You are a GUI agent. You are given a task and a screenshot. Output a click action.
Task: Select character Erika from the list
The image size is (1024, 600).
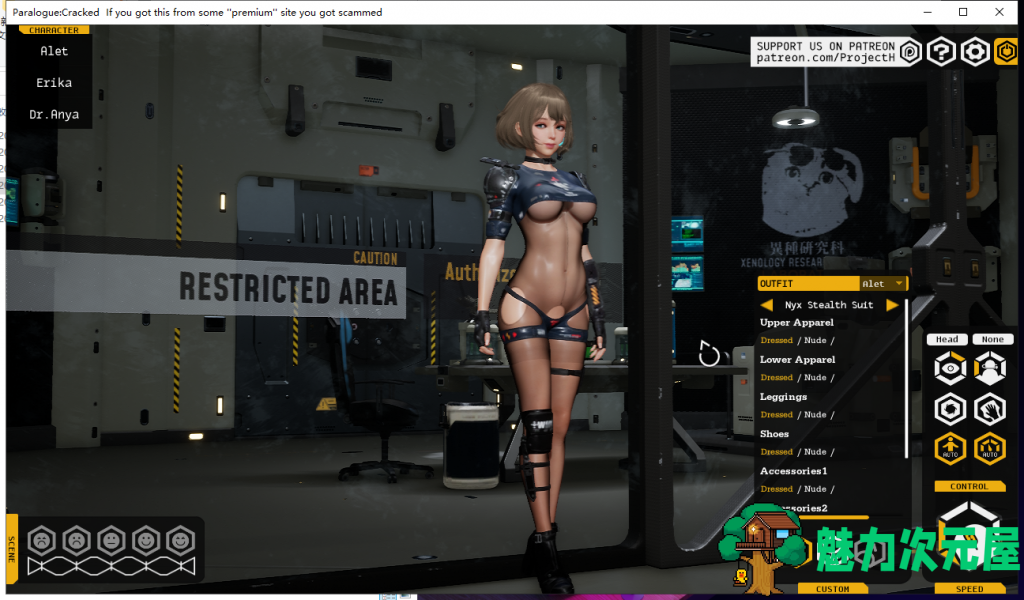(x=54, y=83)
